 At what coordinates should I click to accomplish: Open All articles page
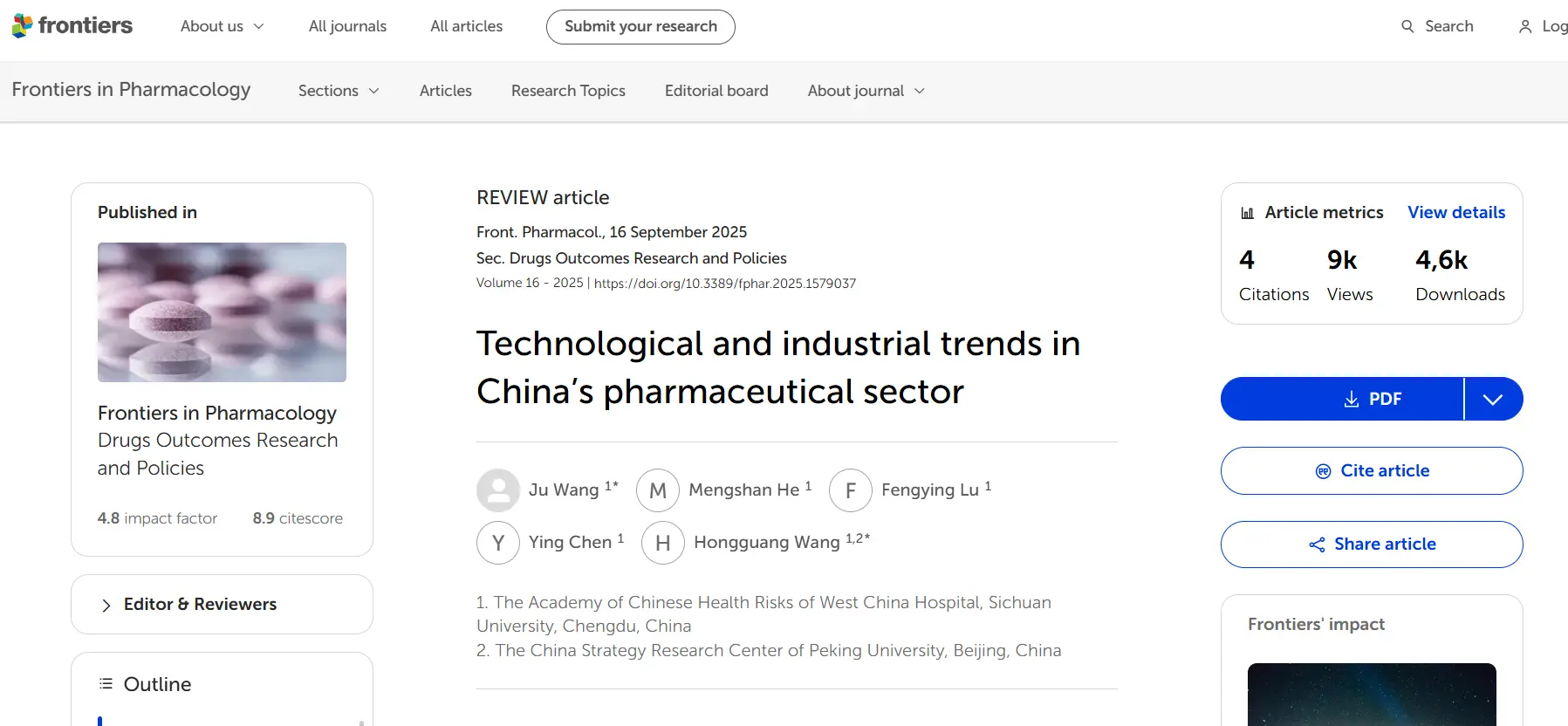tap(466, 26)
